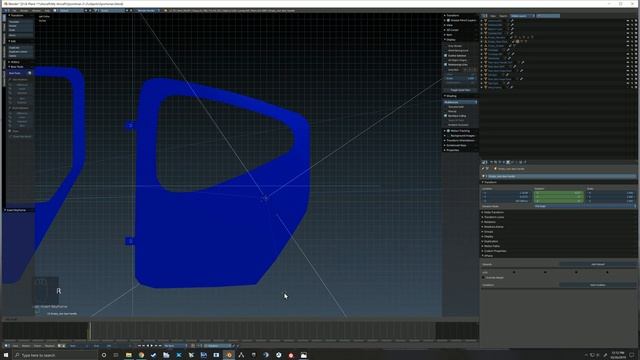The width and height of the screenshot is (640, 360).
Task: Open File Explorer from the taskbar
Action: [x=129, y=355]
